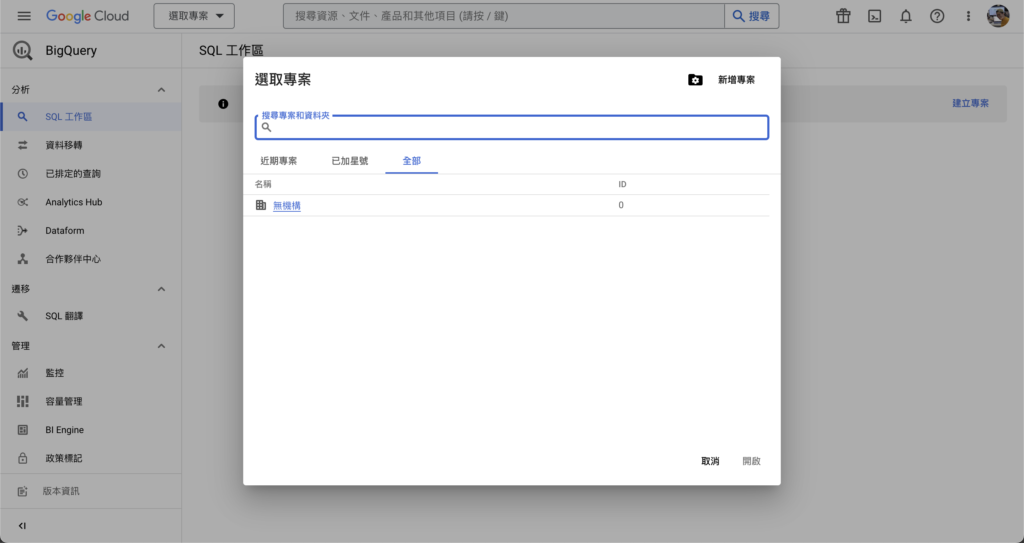1024x543 pixels.
Task: Click the 政策標記 lock icon
Action: pos(23,458)
